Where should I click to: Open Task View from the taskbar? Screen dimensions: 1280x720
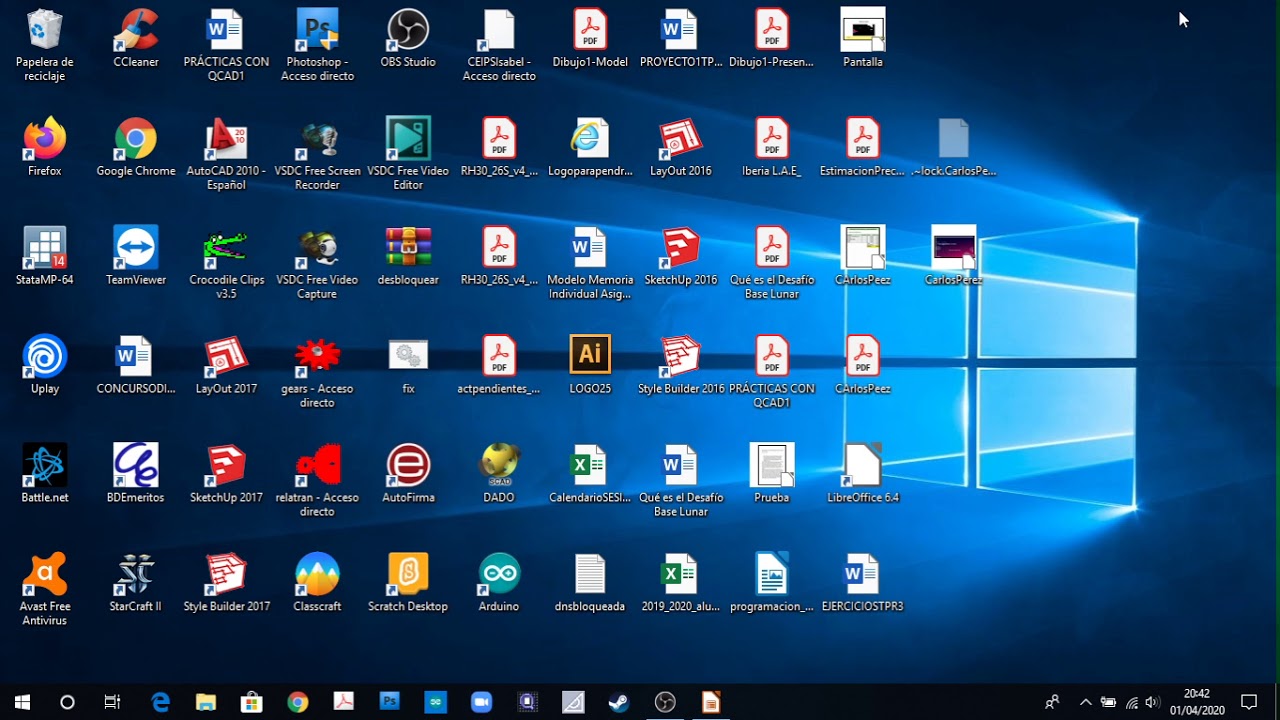[112, 702]
